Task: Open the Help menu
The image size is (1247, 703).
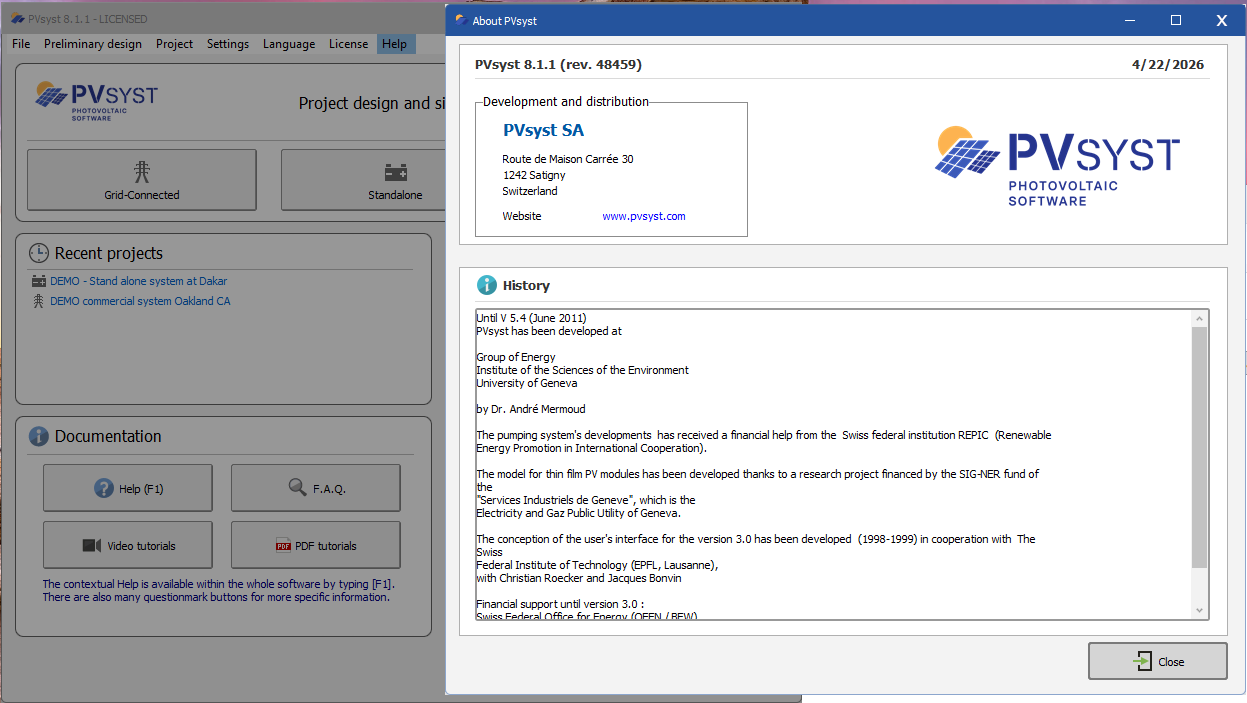Action: [x=395, y=44]
